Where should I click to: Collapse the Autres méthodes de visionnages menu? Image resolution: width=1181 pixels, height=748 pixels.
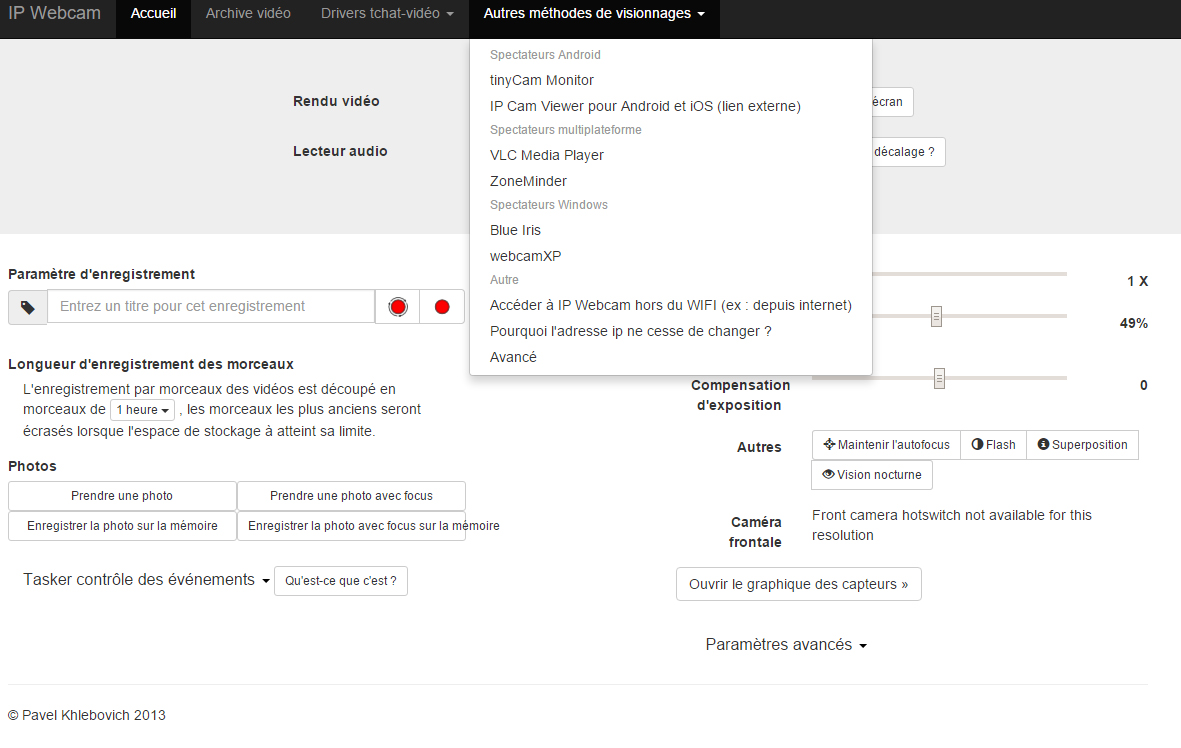point(594,14)
